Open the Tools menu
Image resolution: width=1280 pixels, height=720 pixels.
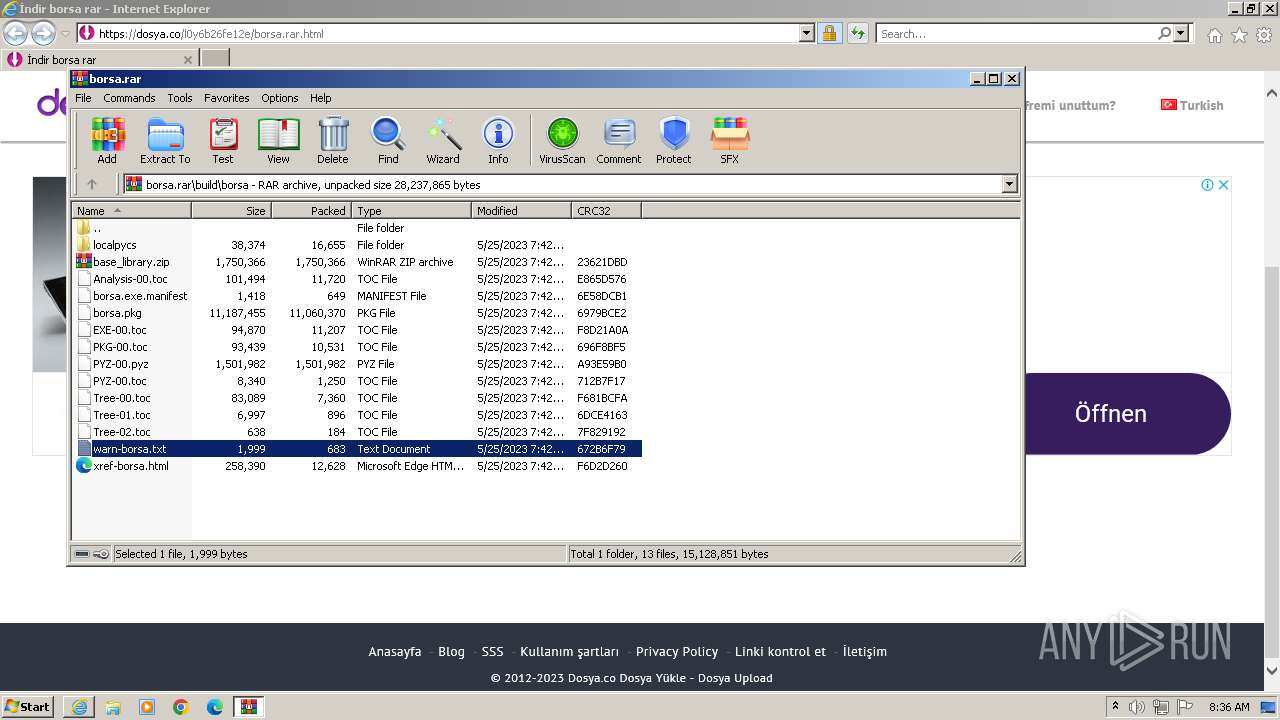click(x=180, y=98)
